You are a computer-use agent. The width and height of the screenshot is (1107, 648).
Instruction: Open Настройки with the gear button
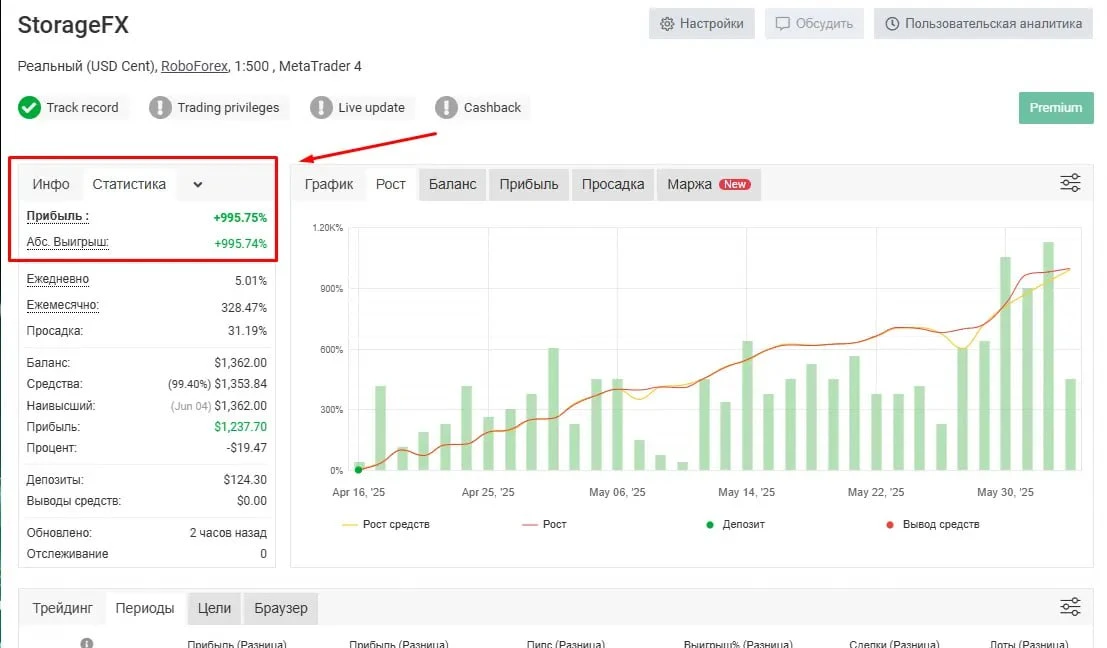[702, 23]
